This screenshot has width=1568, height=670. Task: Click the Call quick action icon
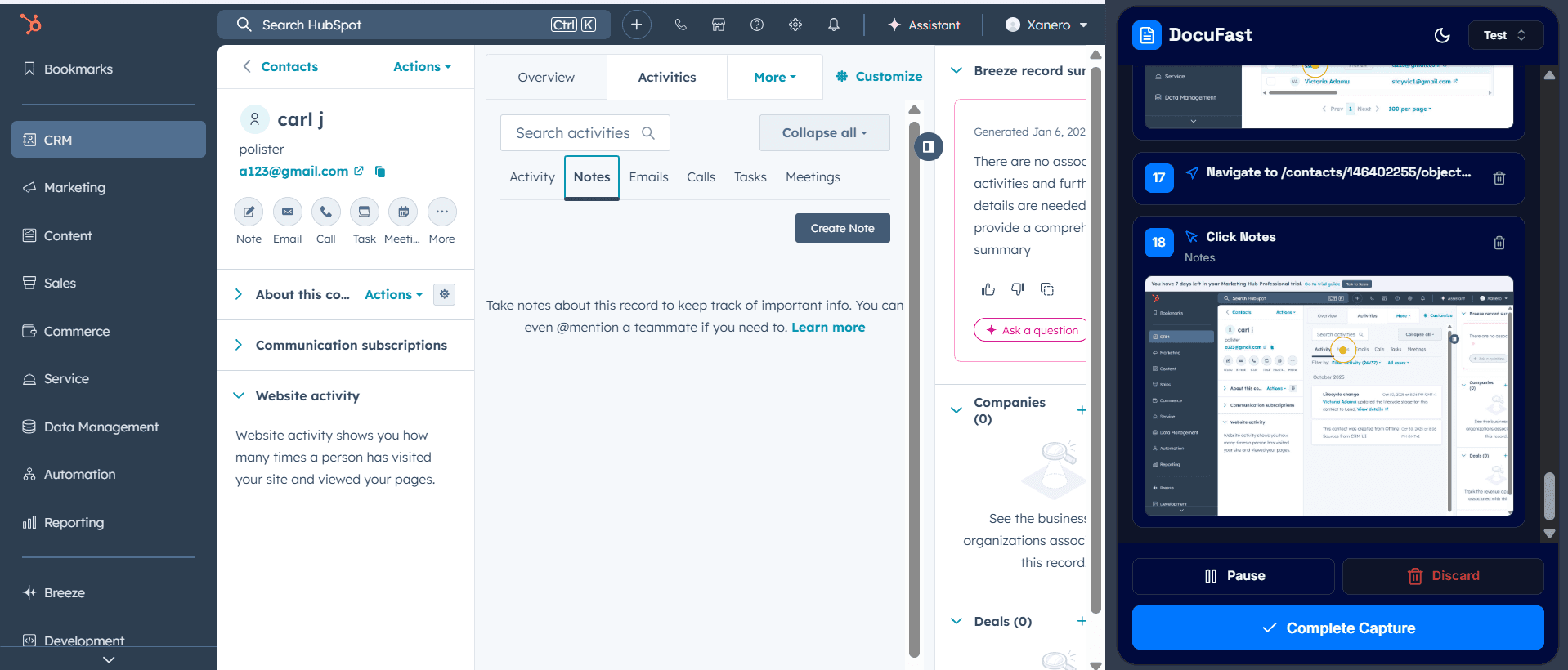pyautogui.click(x=325, y=212)
